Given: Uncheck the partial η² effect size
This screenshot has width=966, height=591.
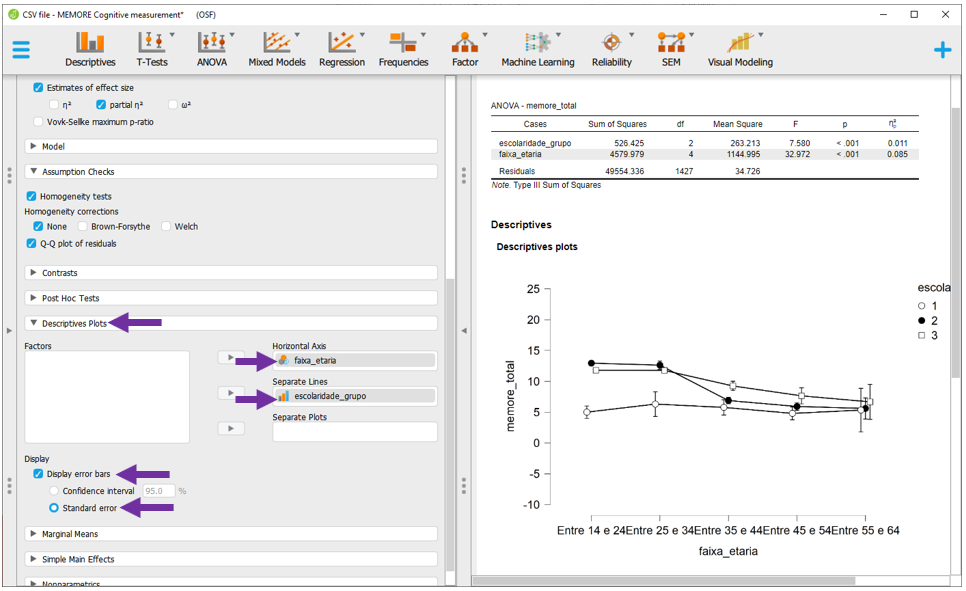Looking at the screenshot, I should click(101, 105).
